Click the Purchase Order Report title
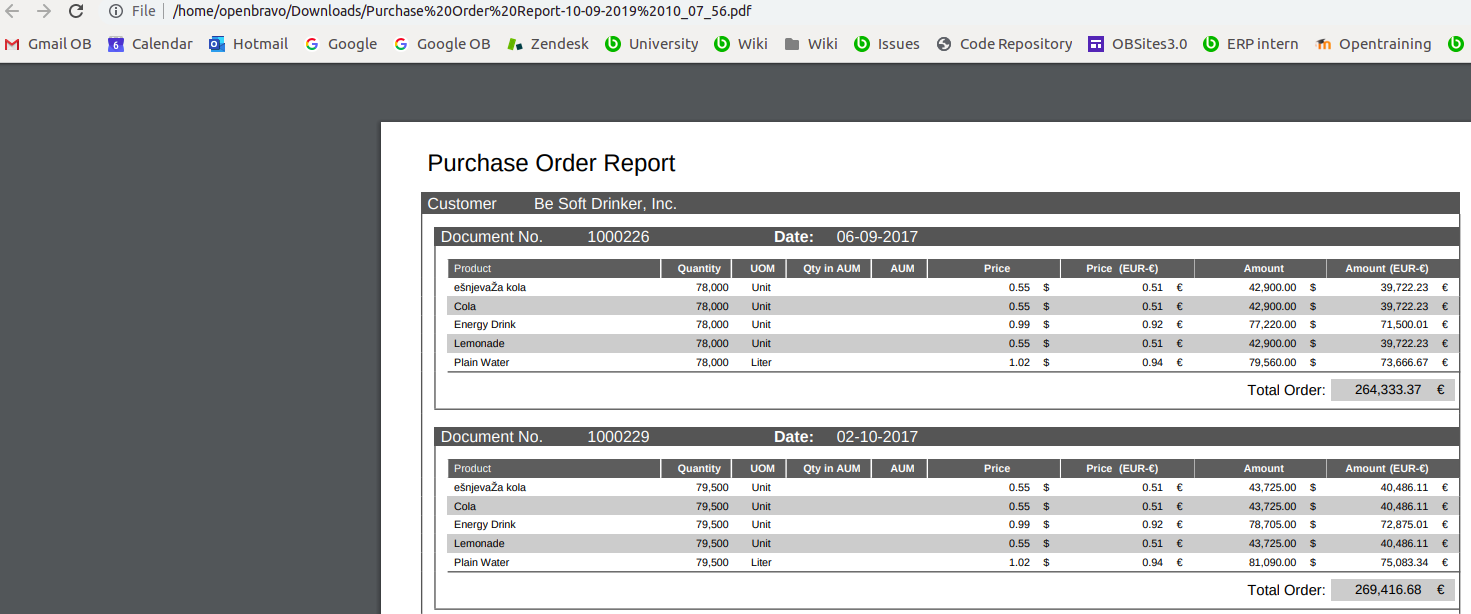The width and height of the screenshot is (1471, 614). pos(551,163)
